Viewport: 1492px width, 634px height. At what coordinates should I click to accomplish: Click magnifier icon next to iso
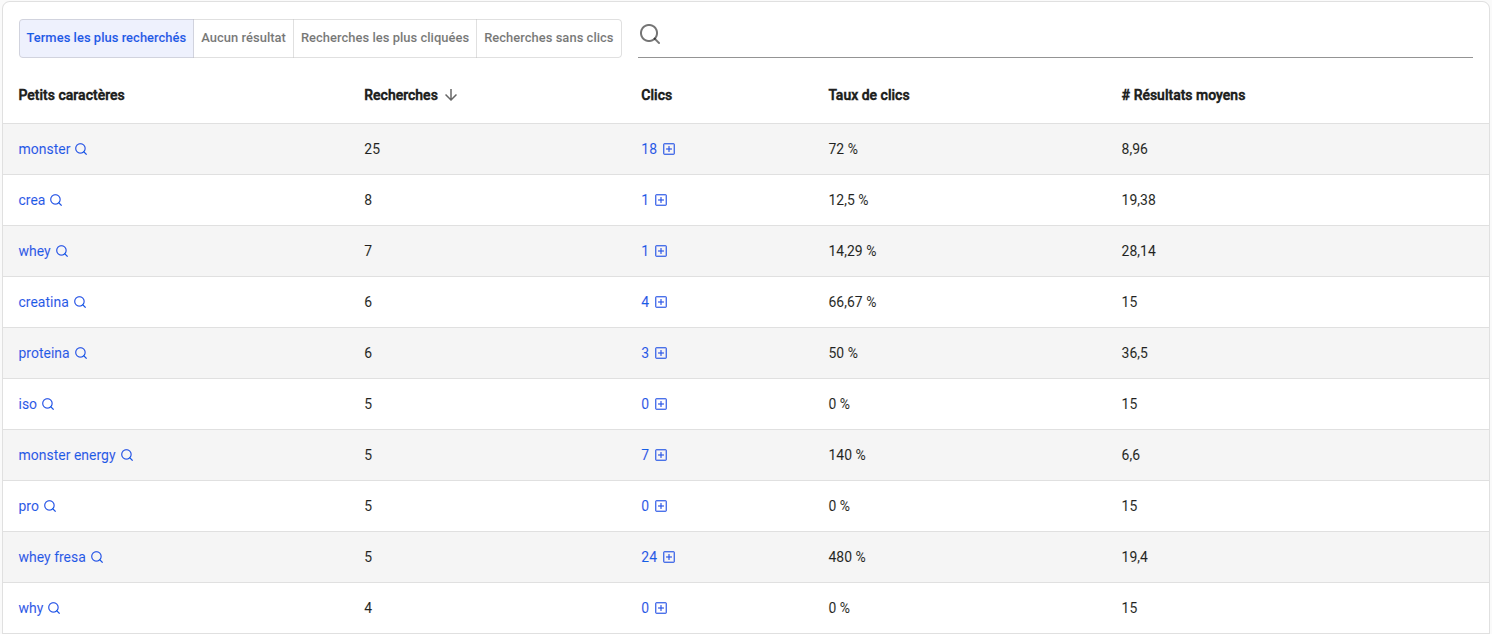pos(48,404)
